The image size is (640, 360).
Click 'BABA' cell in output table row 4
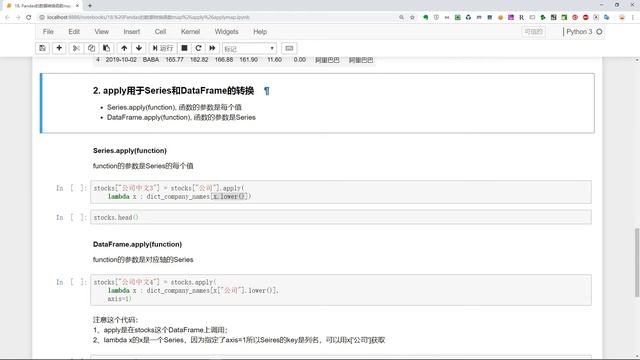pos(151,60)
